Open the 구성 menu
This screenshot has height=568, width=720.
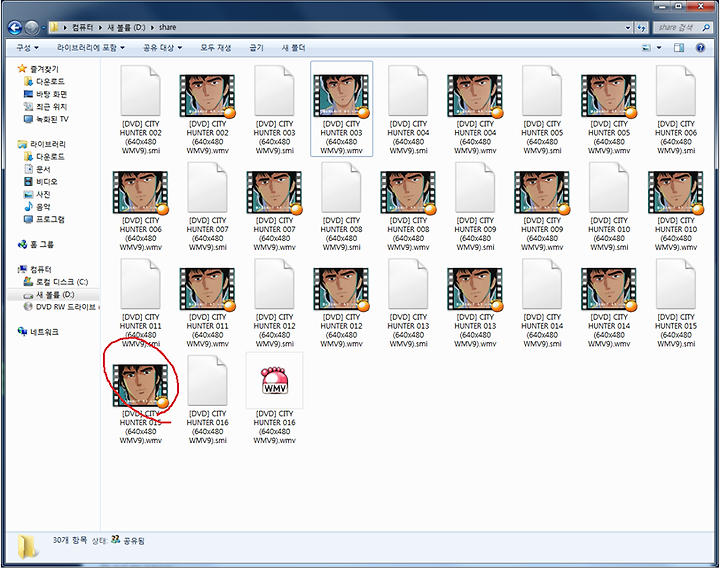(27, 47)
